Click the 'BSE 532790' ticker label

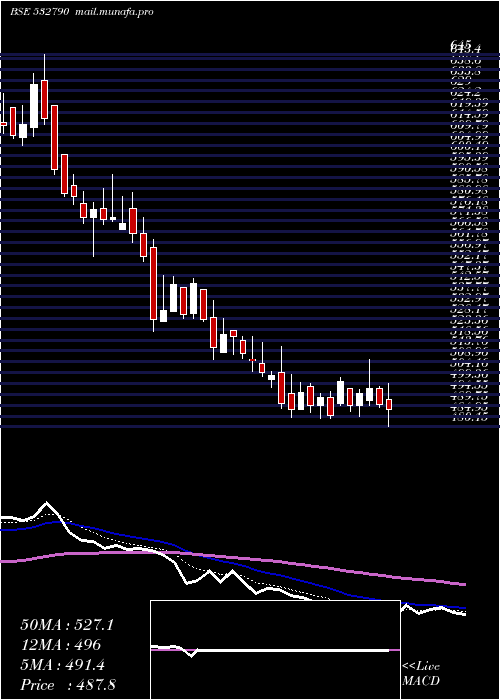coord(39,12)
